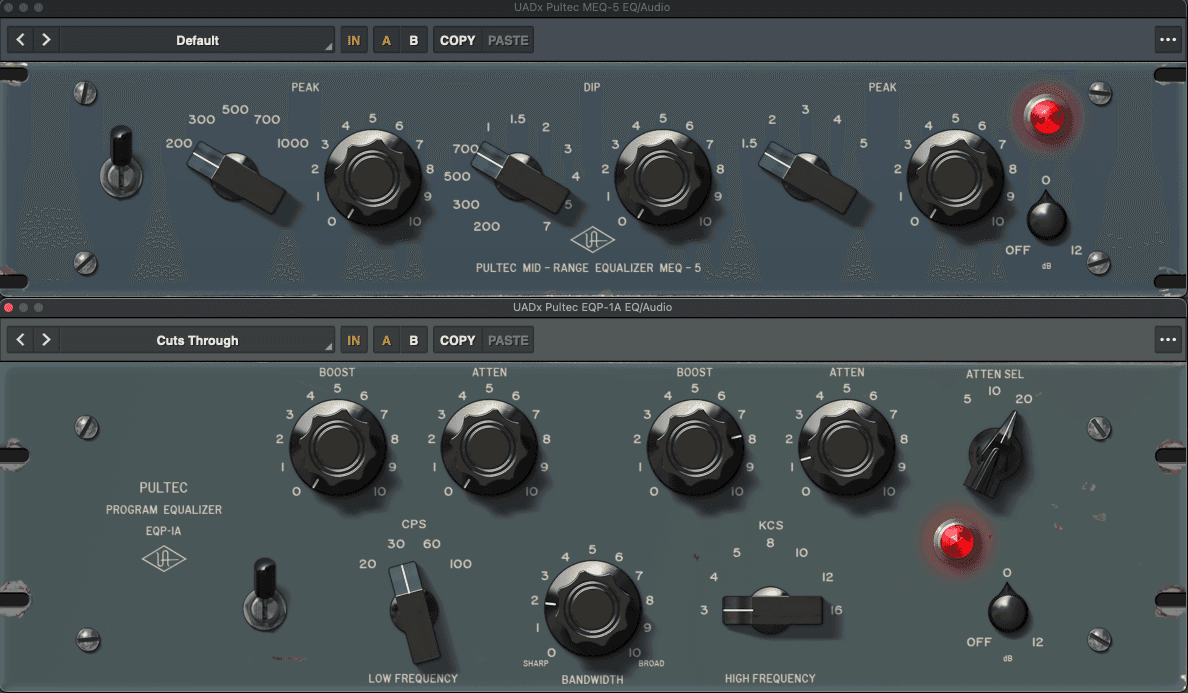1188x693 pixels.
Task: Select 16 on the KCS high frequency
Action: pyautogui.click(x=836, y=610)
